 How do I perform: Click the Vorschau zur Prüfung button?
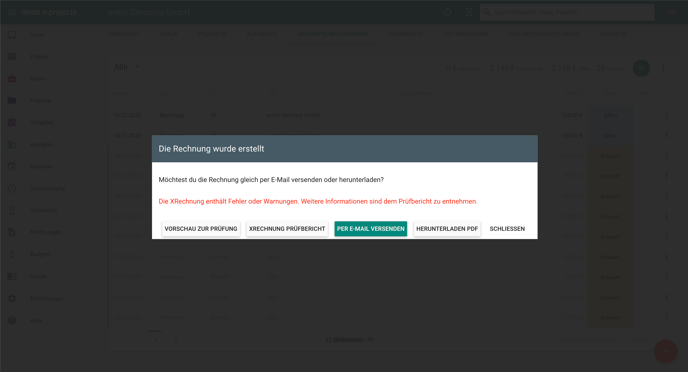[x=201, y=229]
